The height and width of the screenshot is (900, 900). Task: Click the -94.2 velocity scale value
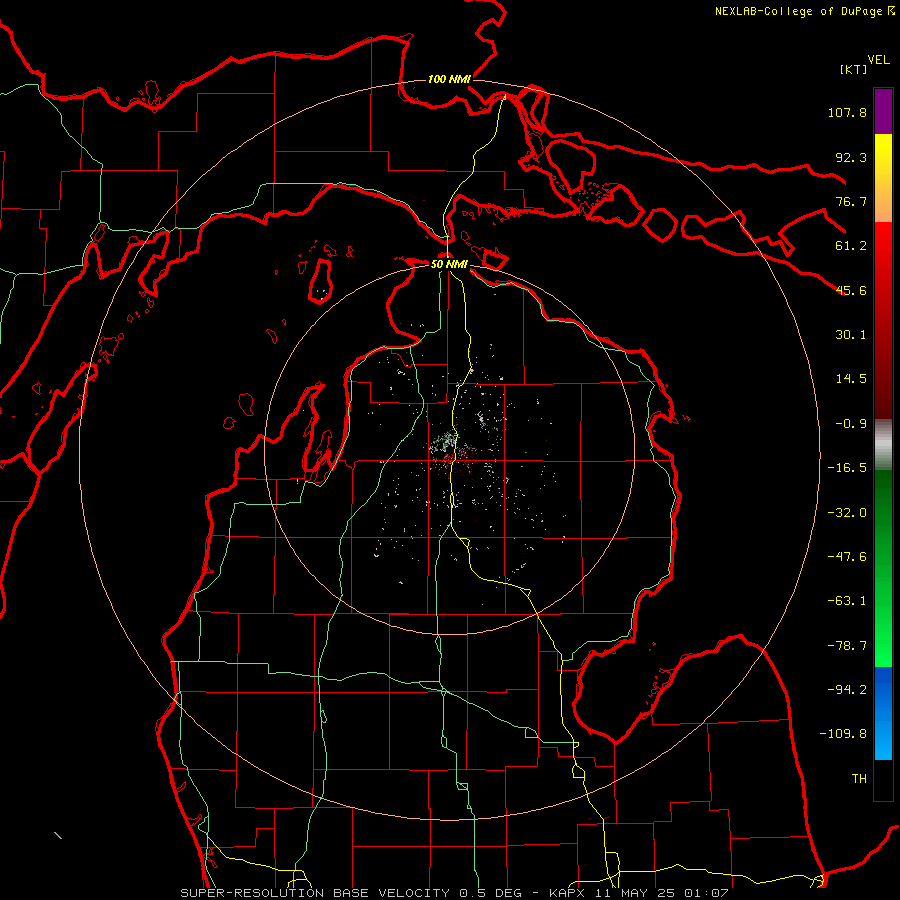coord(847,690)
